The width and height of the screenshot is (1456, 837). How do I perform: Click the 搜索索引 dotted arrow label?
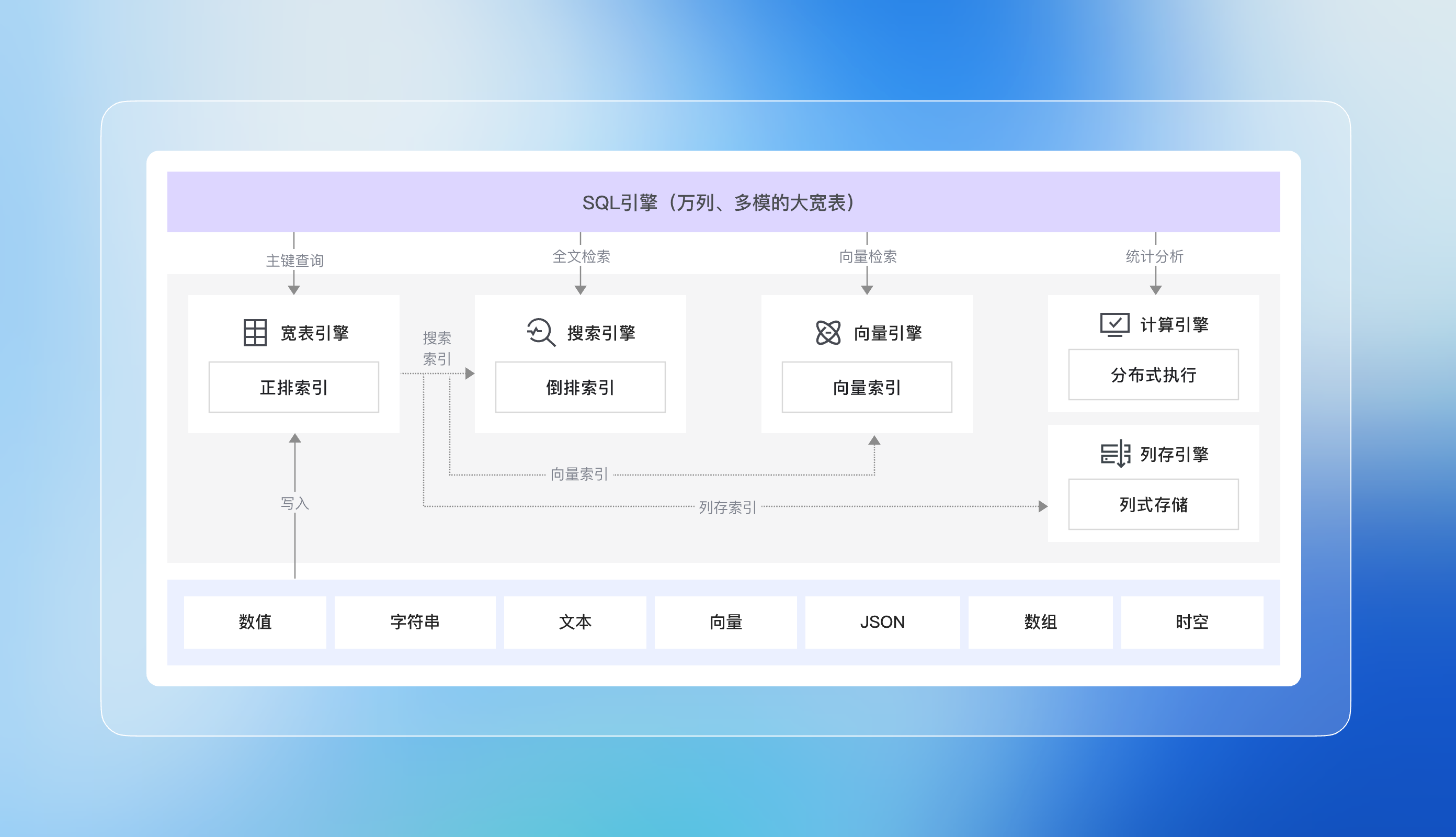[437, 348]
